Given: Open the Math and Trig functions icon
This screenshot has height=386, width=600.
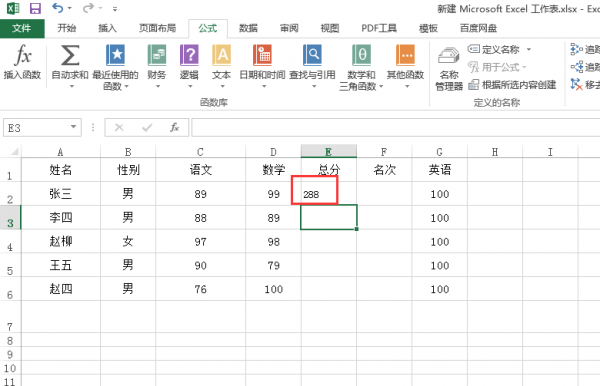Looking at the screenshot, I should tap(361, 55).
